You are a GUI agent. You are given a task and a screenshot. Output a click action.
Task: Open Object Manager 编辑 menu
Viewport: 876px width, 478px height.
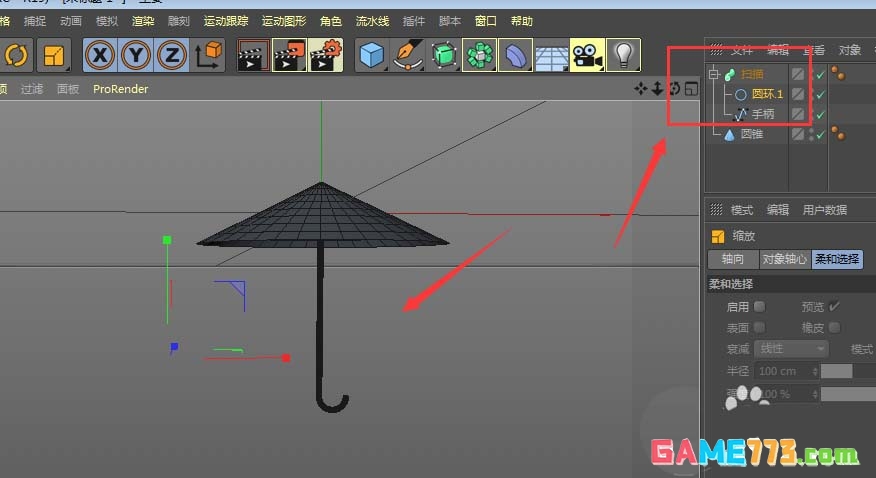[x=778, y=50]
